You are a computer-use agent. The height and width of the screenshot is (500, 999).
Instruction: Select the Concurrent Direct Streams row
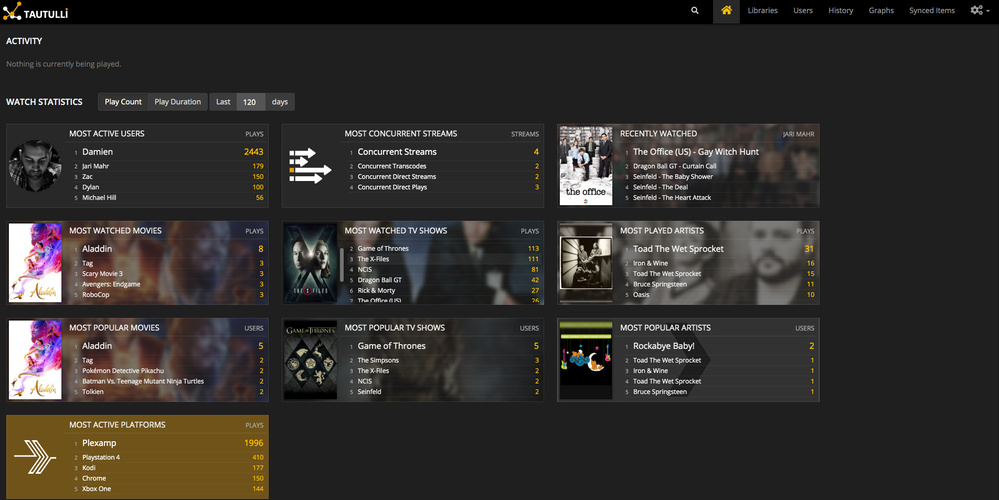tap(445, 176)
